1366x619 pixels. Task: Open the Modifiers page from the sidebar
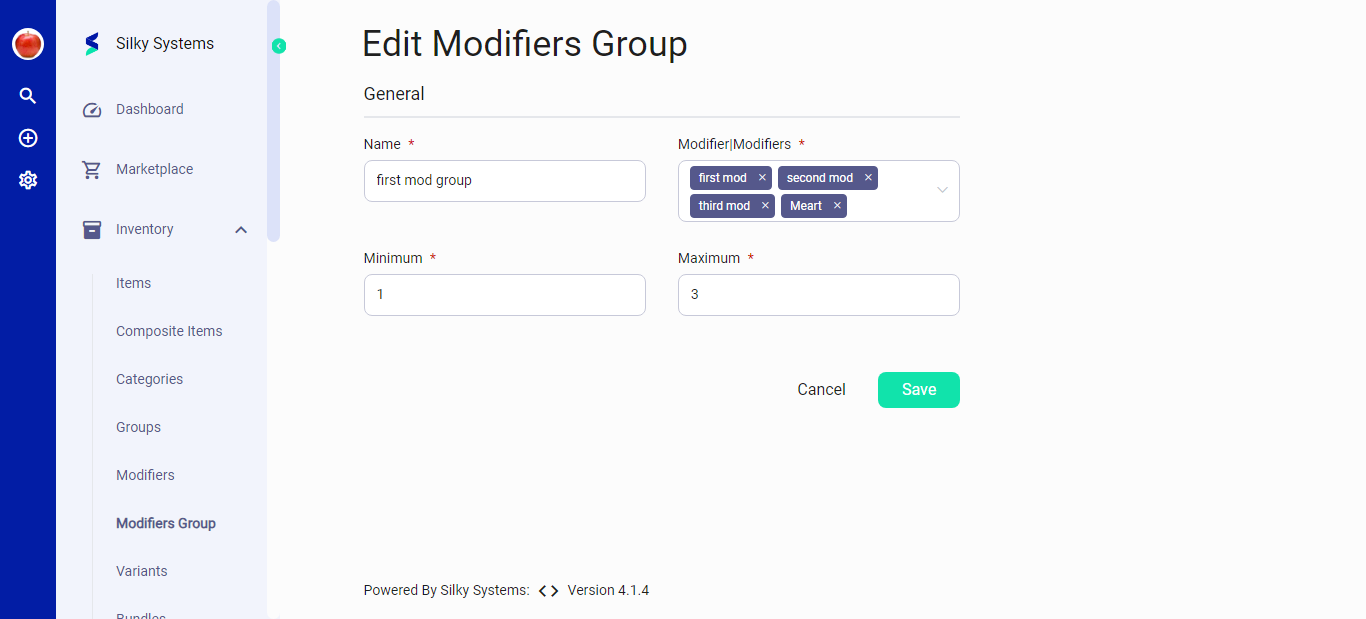click(x=145, y=475)
